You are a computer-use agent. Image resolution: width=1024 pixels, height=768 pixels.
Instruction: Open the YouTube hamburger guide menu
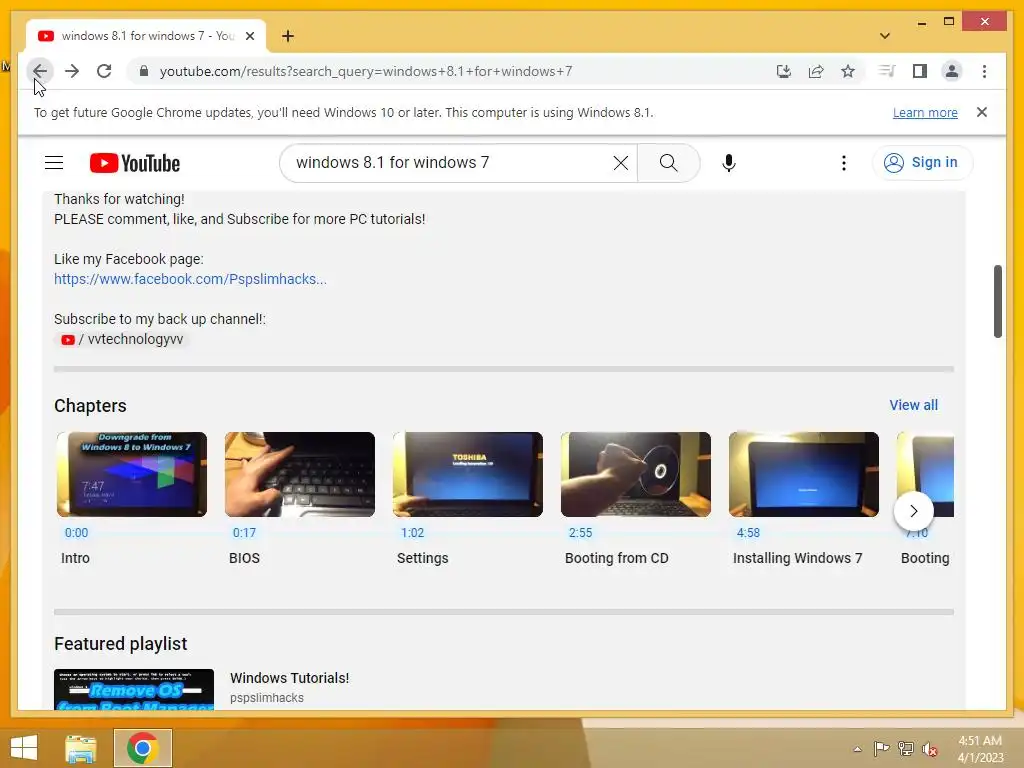coord(54,163)
